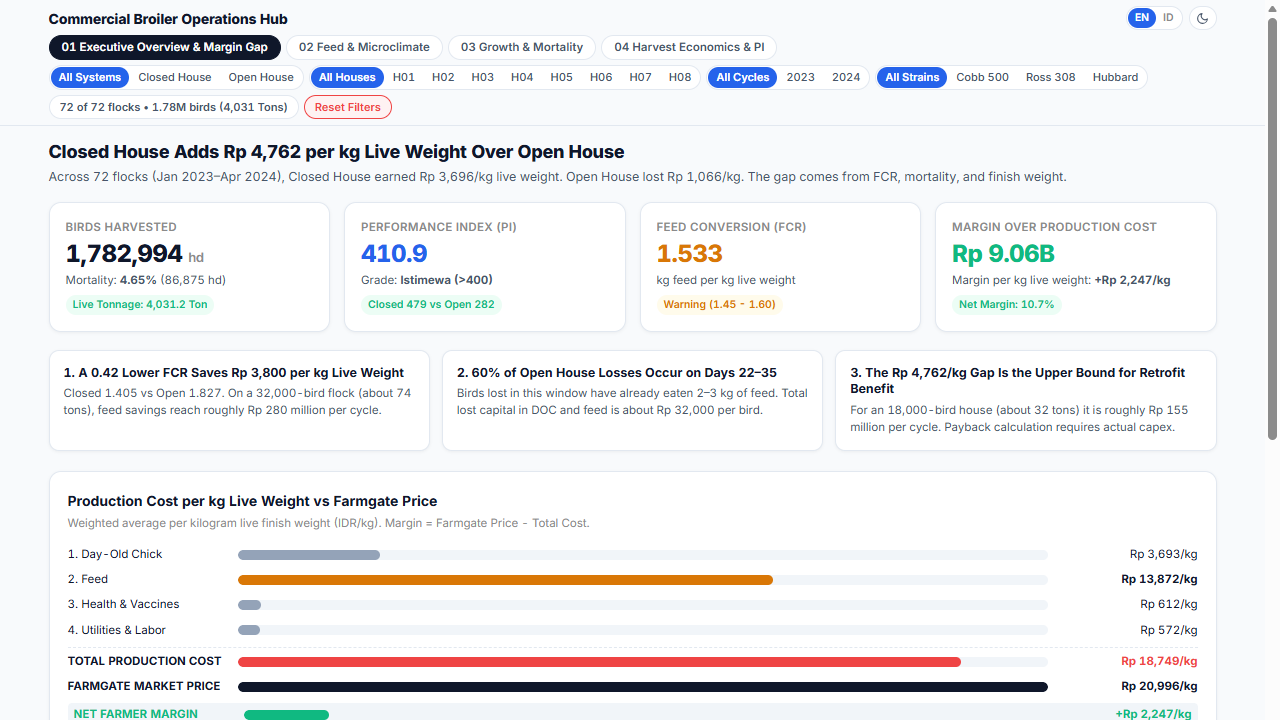Image resolution: width=1280 pixels, height=720 pixels.
Task: Click the "Rp 13,872/kg" feed cost value
Action: (1159, 579)
